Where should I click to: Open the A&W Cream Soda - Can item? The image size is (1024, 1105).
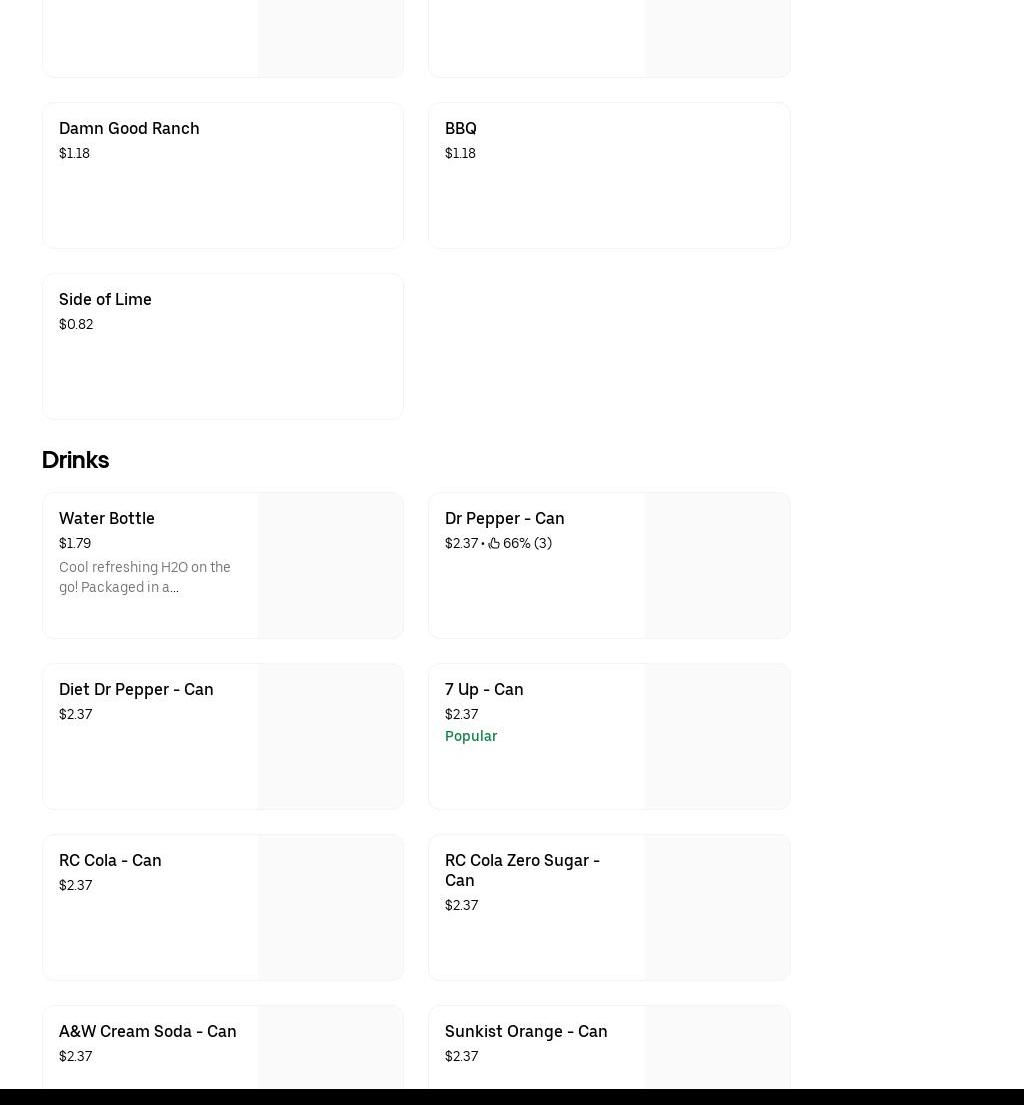[x=223, y=1048]
